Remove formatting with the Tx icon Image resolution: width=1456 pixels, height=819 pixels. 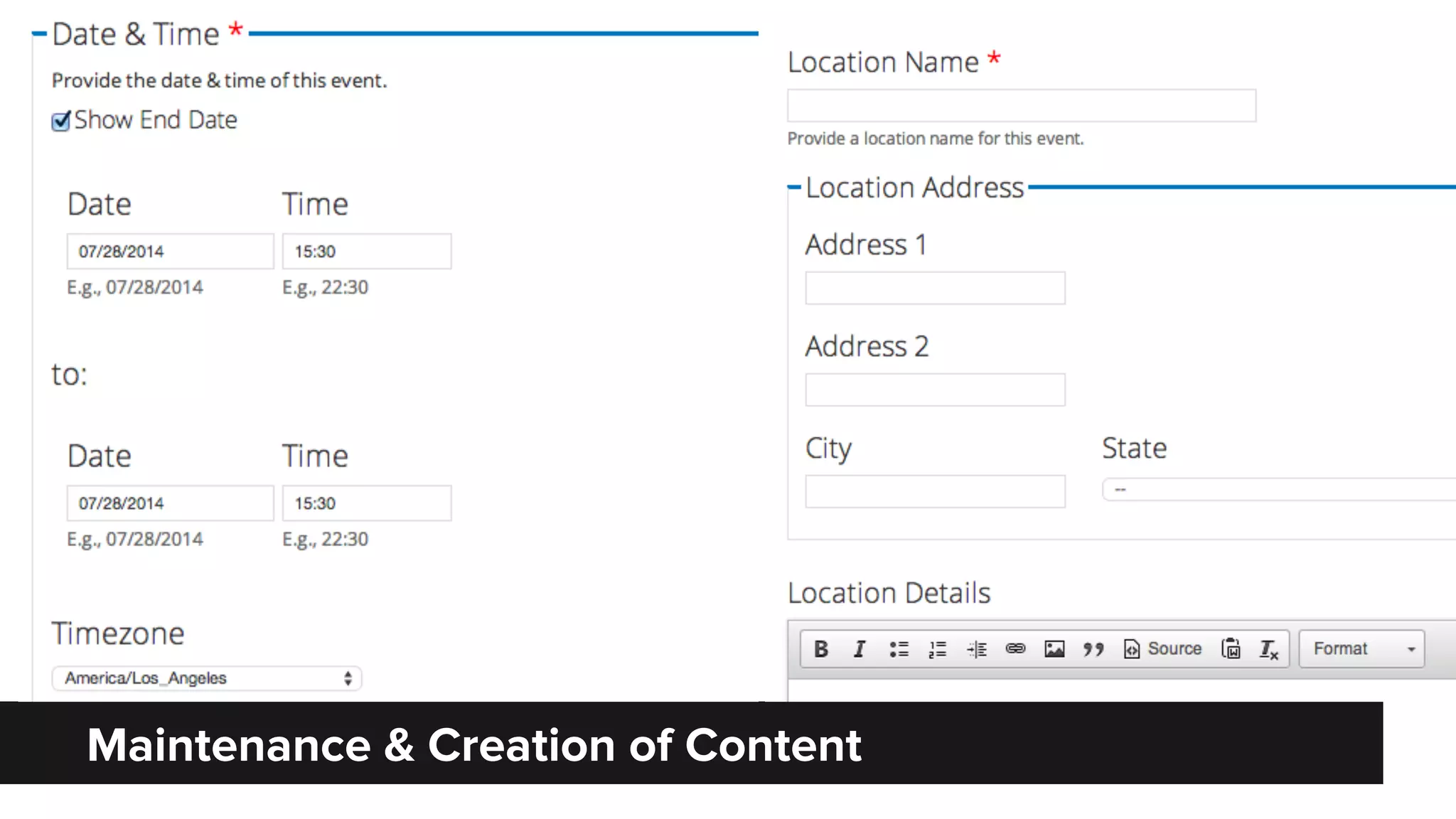point(1269,649)
